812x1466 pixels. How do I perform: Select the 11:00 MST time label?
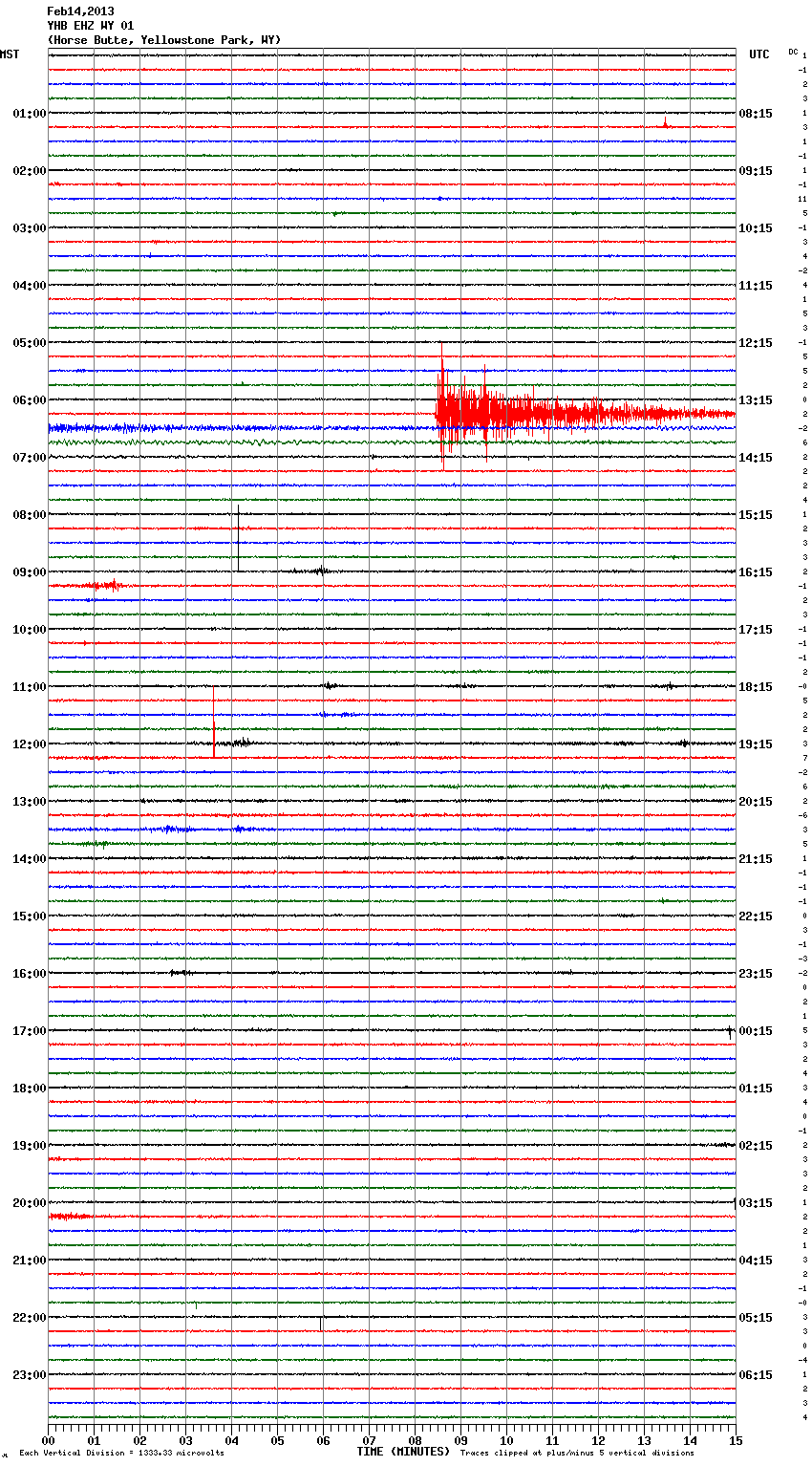[29, 687]
